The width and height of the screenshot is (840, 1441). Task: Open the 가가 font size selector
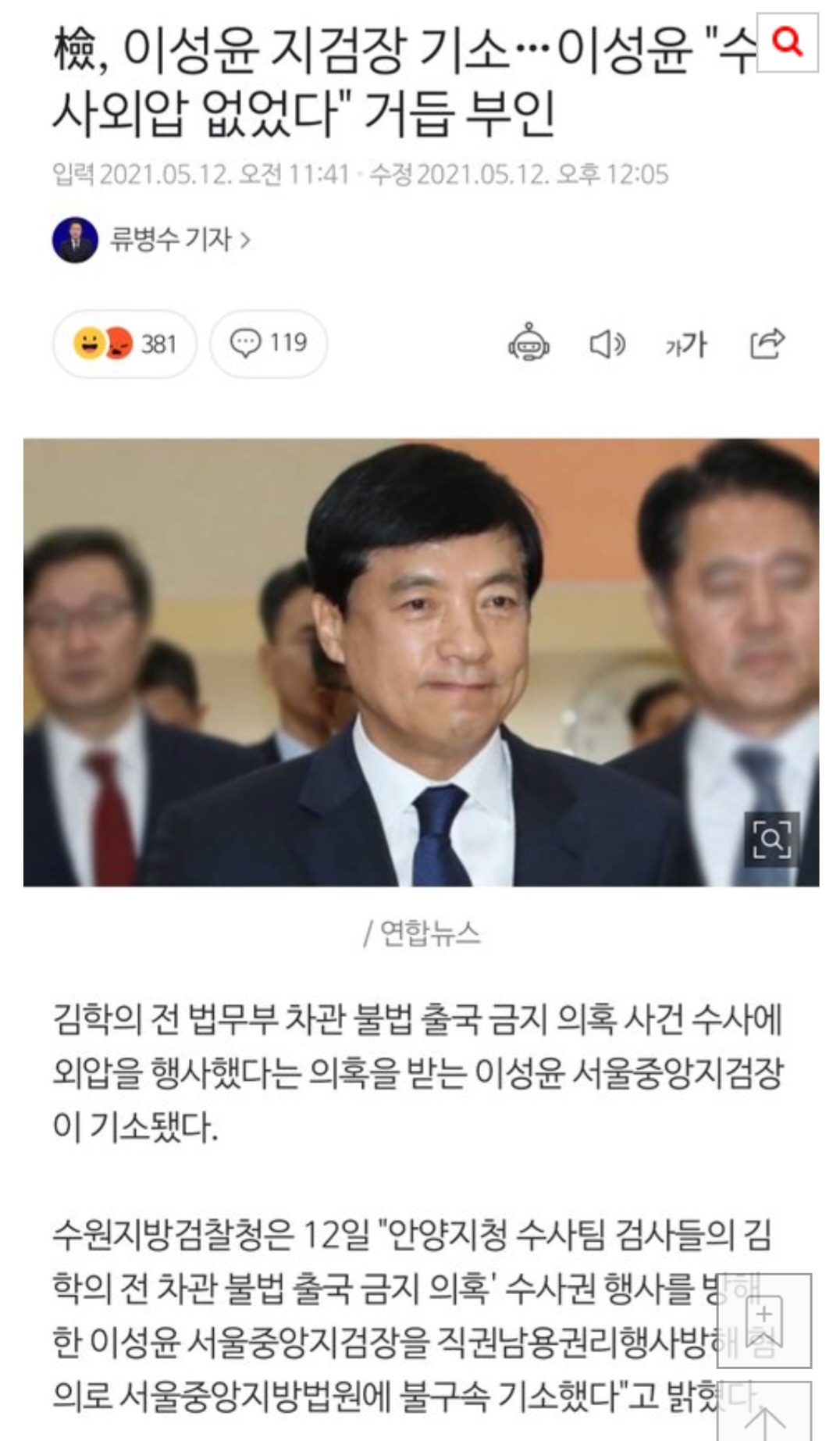pos(686,344)
